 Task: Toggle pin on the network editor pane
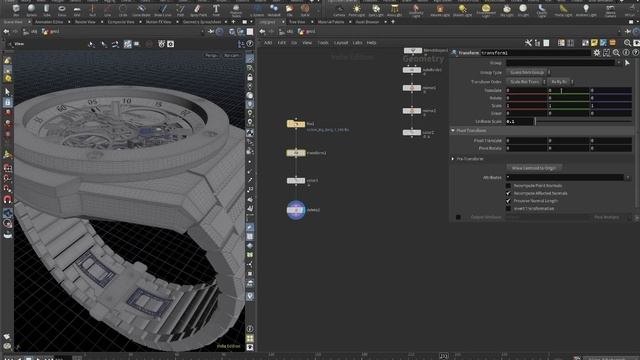pyautogui.click(x=627, y=31)
